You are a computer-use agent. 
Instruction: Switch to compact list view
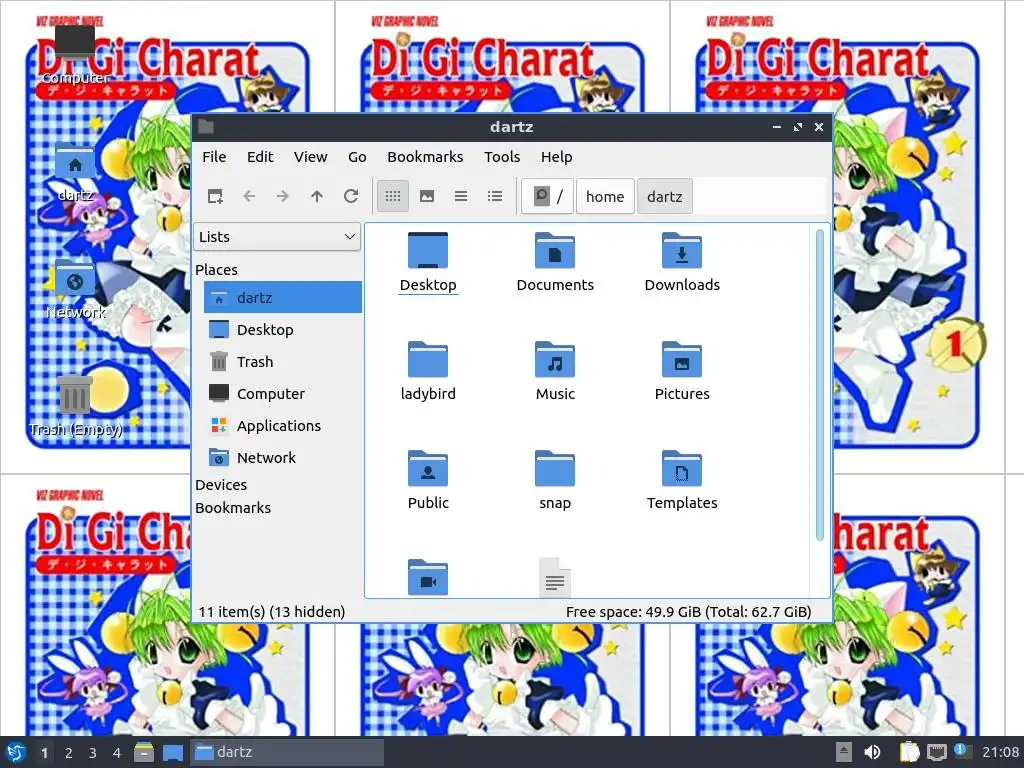(461, 196)
